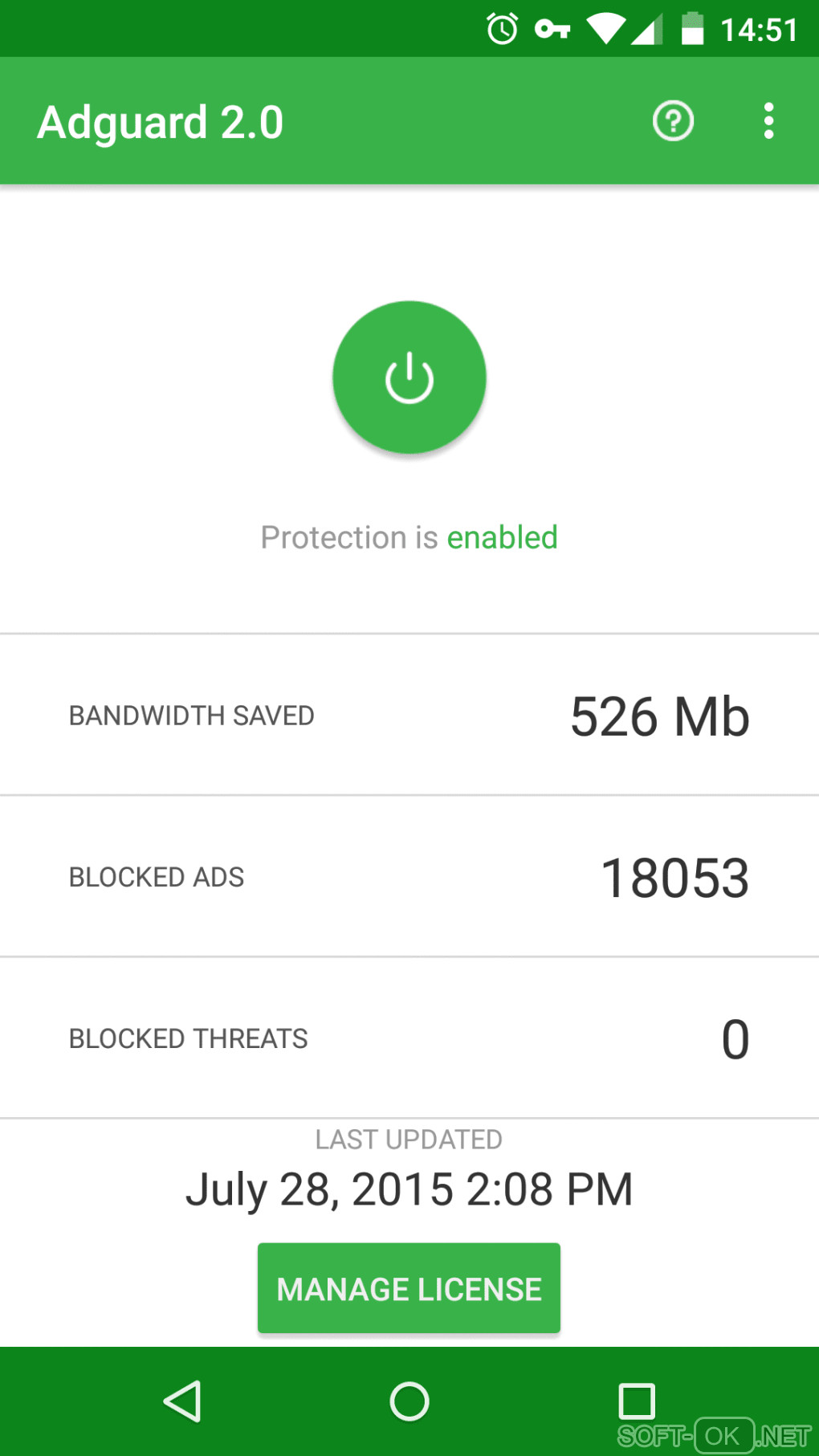Open the help question mark icon
Image resolution: width=819 pixels, height=1456 pixels.
(x=673, y=121)
